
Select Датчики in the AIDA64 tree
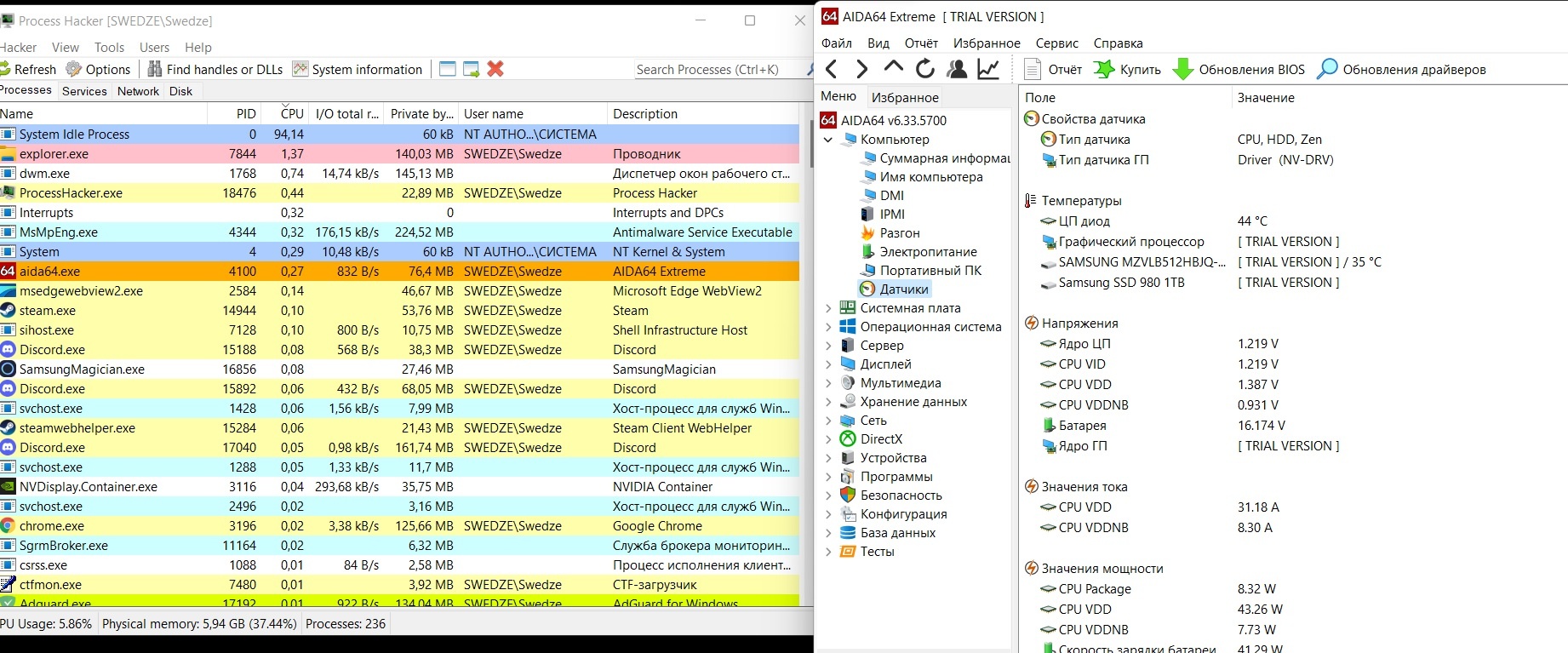(x=895, y=289)
